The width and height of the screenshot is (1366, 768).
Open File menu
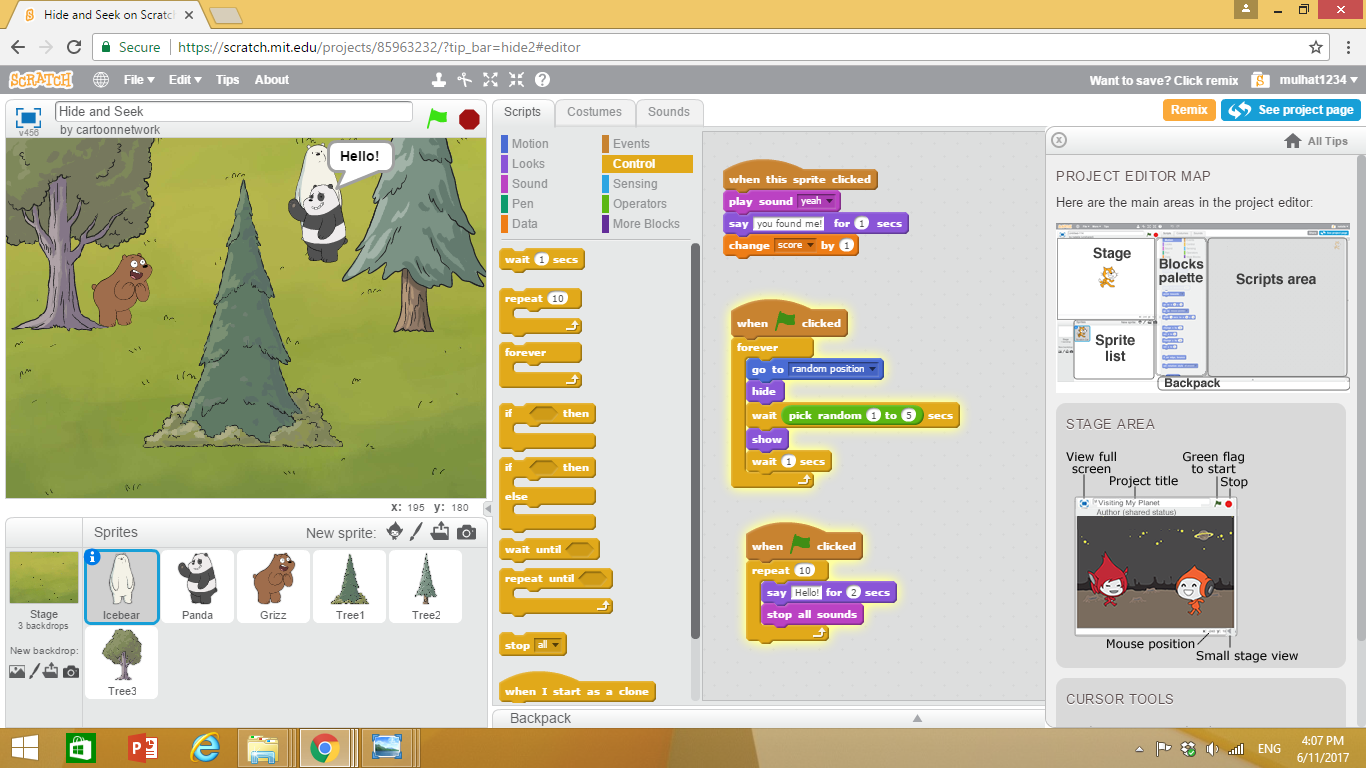[x=138, y=80]
